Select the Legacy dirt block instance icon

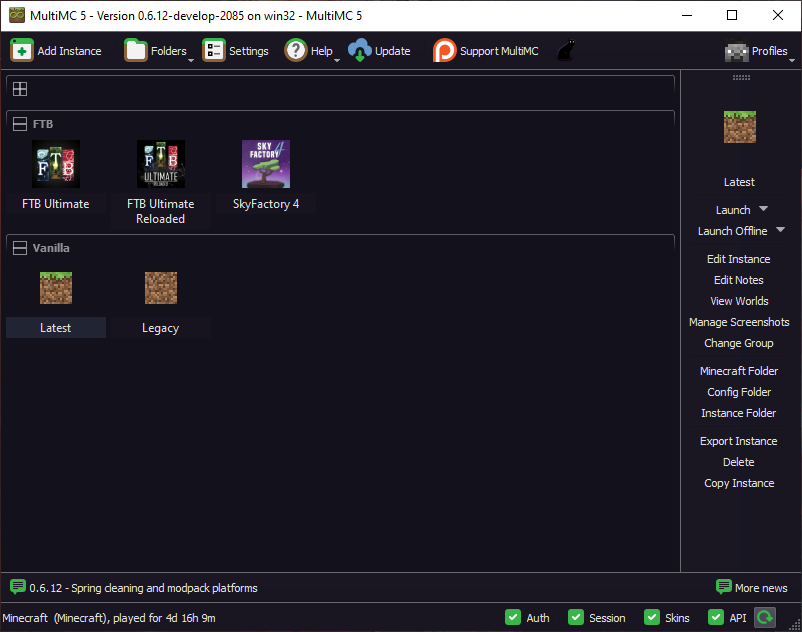pos(161,288)
